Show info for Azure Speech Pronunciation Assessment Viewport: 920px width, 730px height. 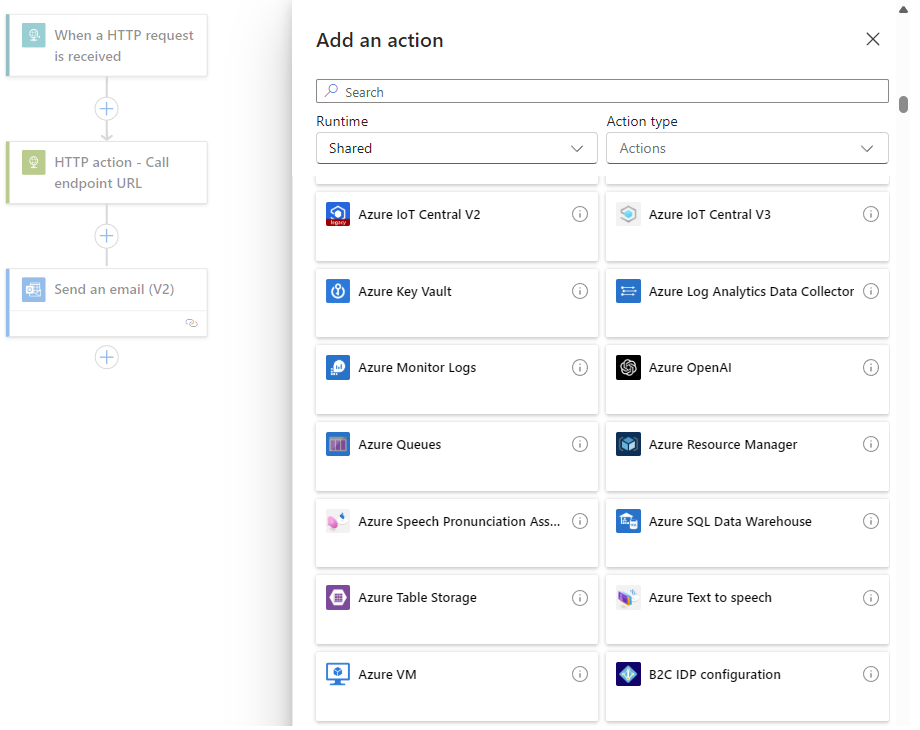(x=580, y=521)
